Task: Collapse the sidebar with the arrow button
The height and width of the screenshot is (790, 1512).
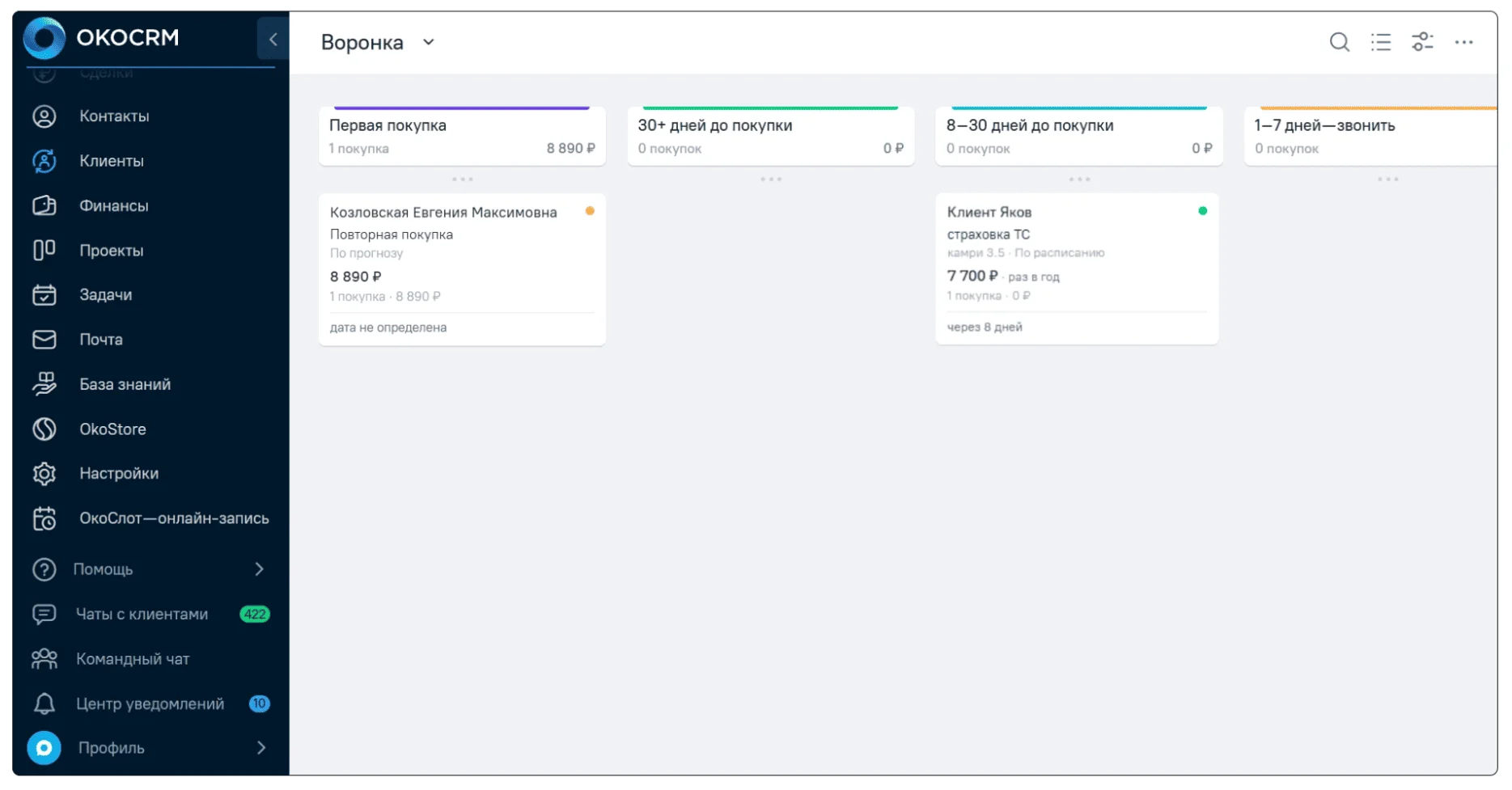Action: tap(273, 39)
